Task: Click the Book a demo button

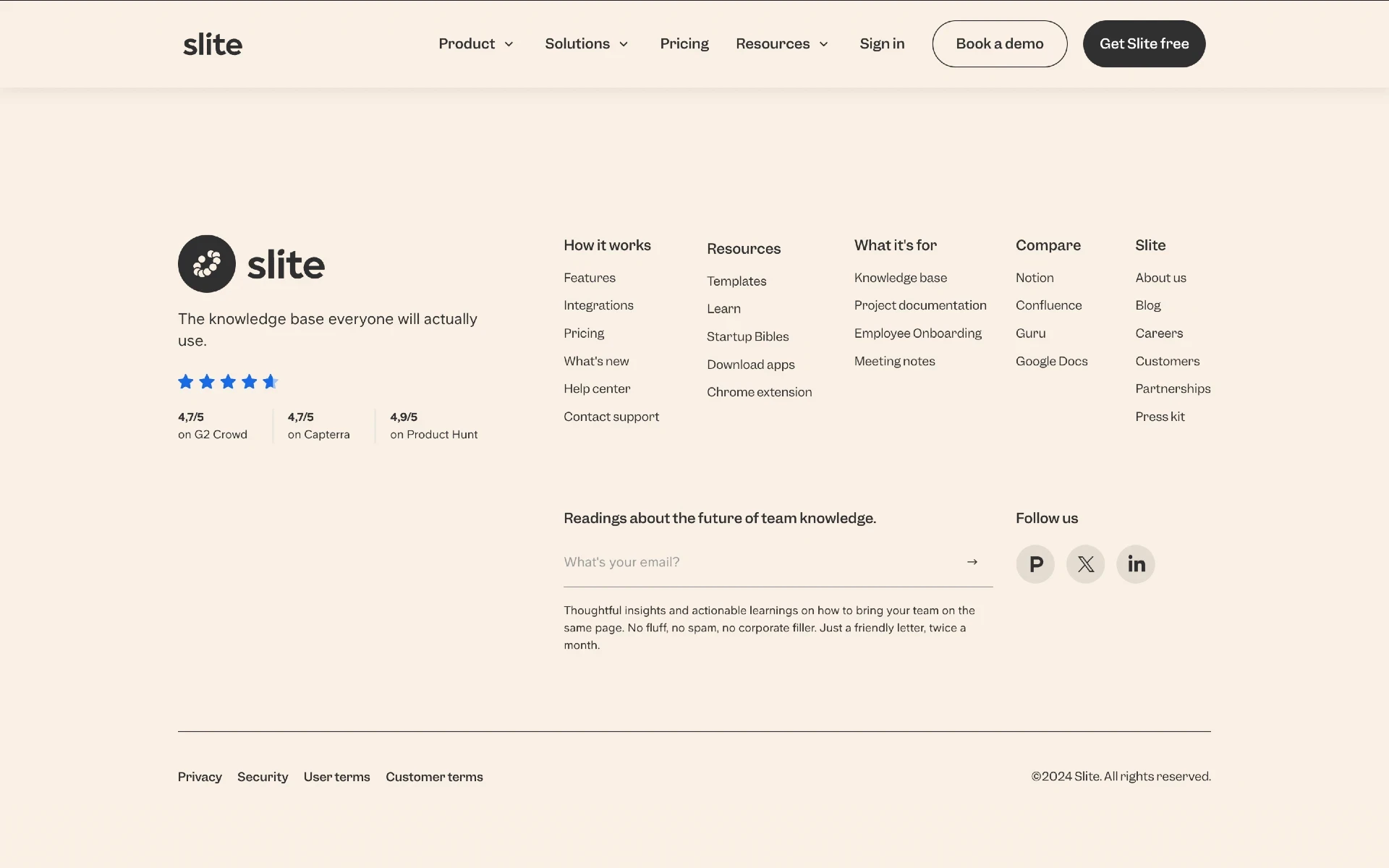Action: click(999, 43)
